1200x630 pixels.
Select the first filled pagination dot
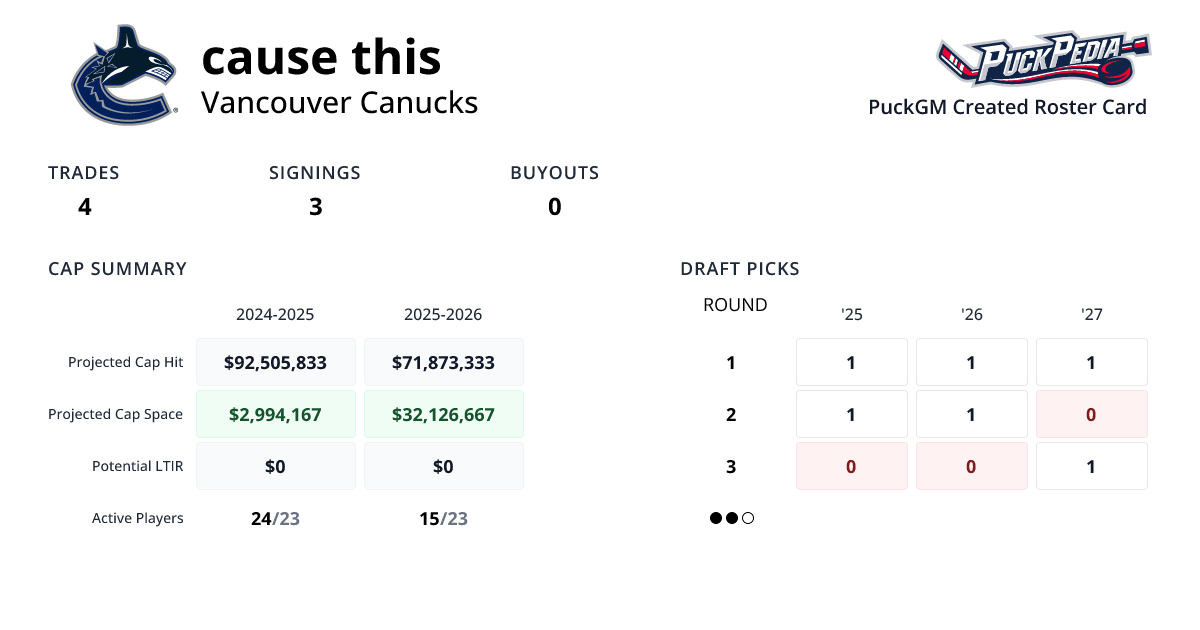click(x=716, y=518)
